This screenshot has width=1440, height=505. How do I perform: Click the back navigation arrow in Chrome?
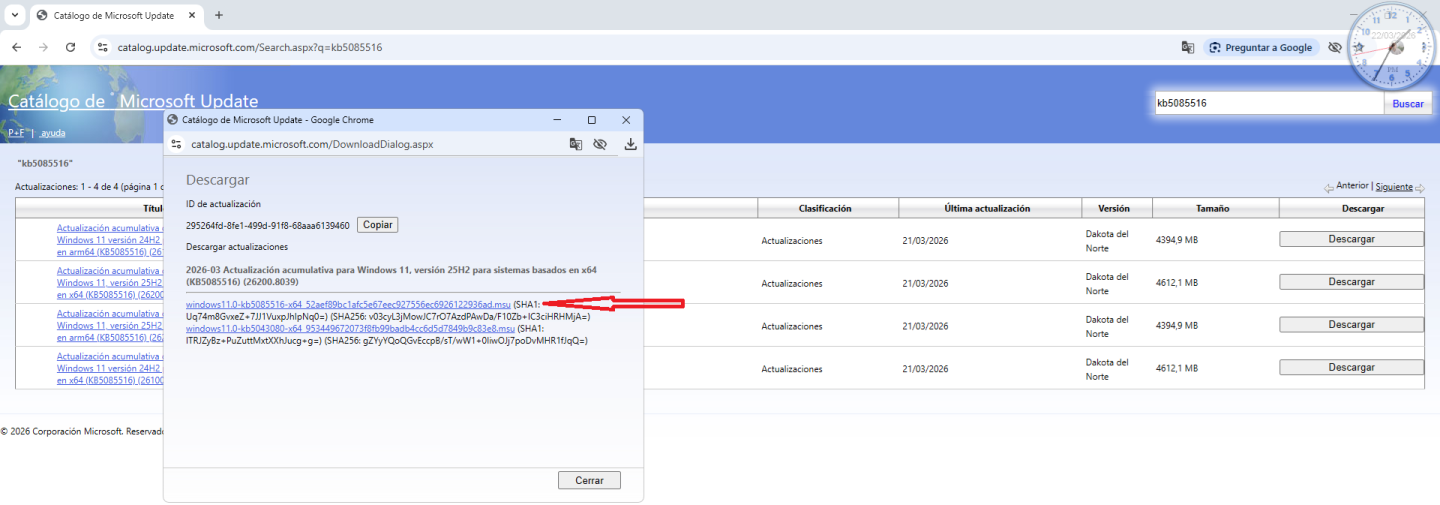(x=17, y=47)
